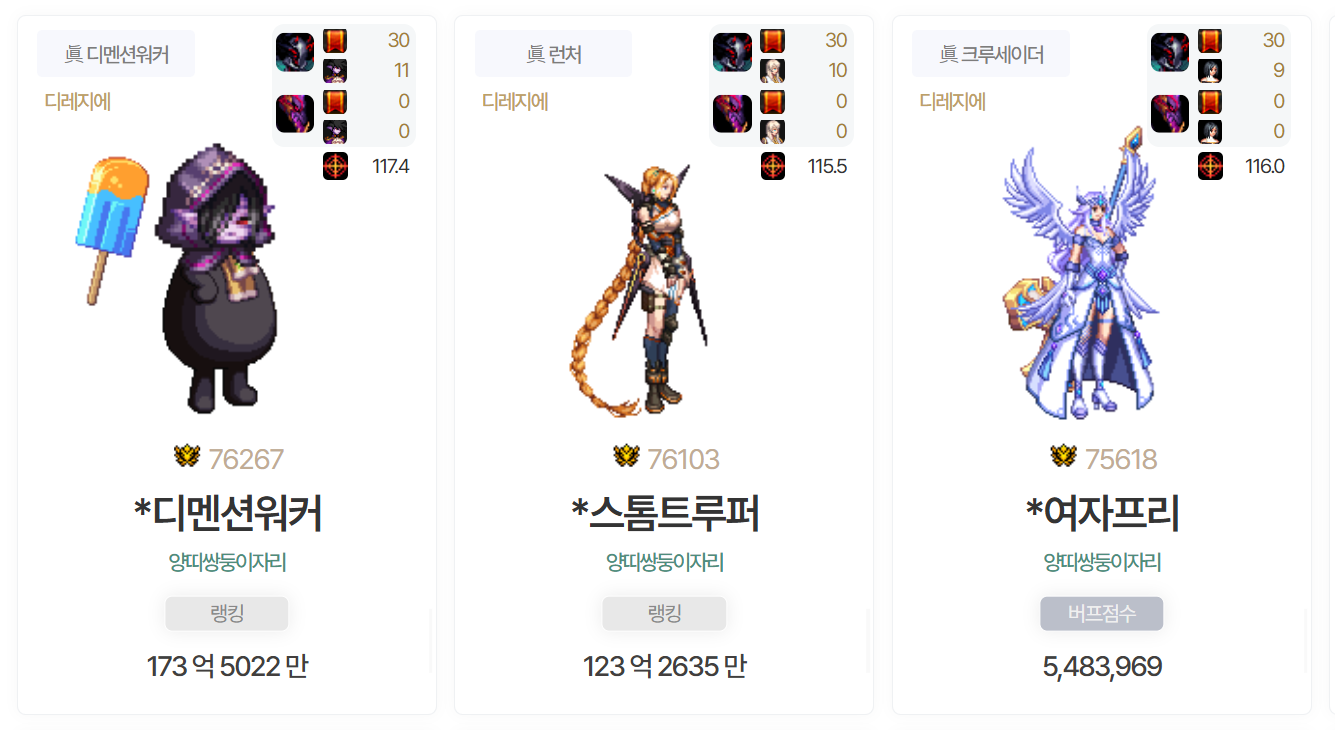The width and height of the screenshot is (1335, 730).
Task: Select the 眞 디멘션워커 class tag
Action: (x=116, y=54)
